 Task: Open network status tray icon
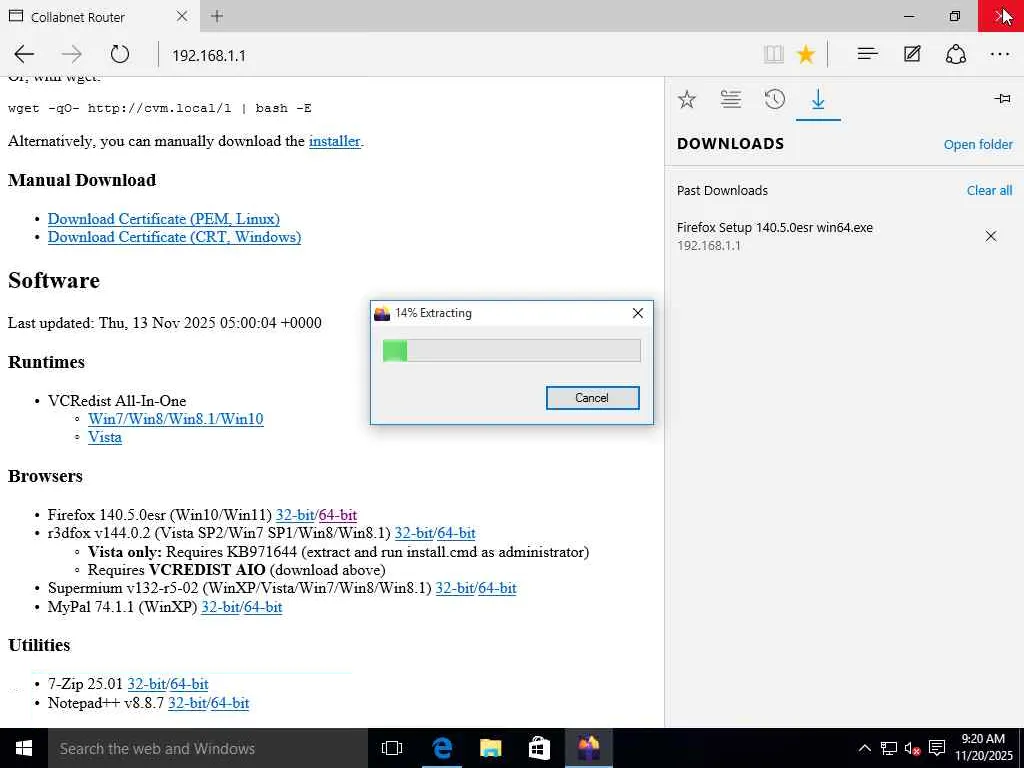(x=888, y=748)
